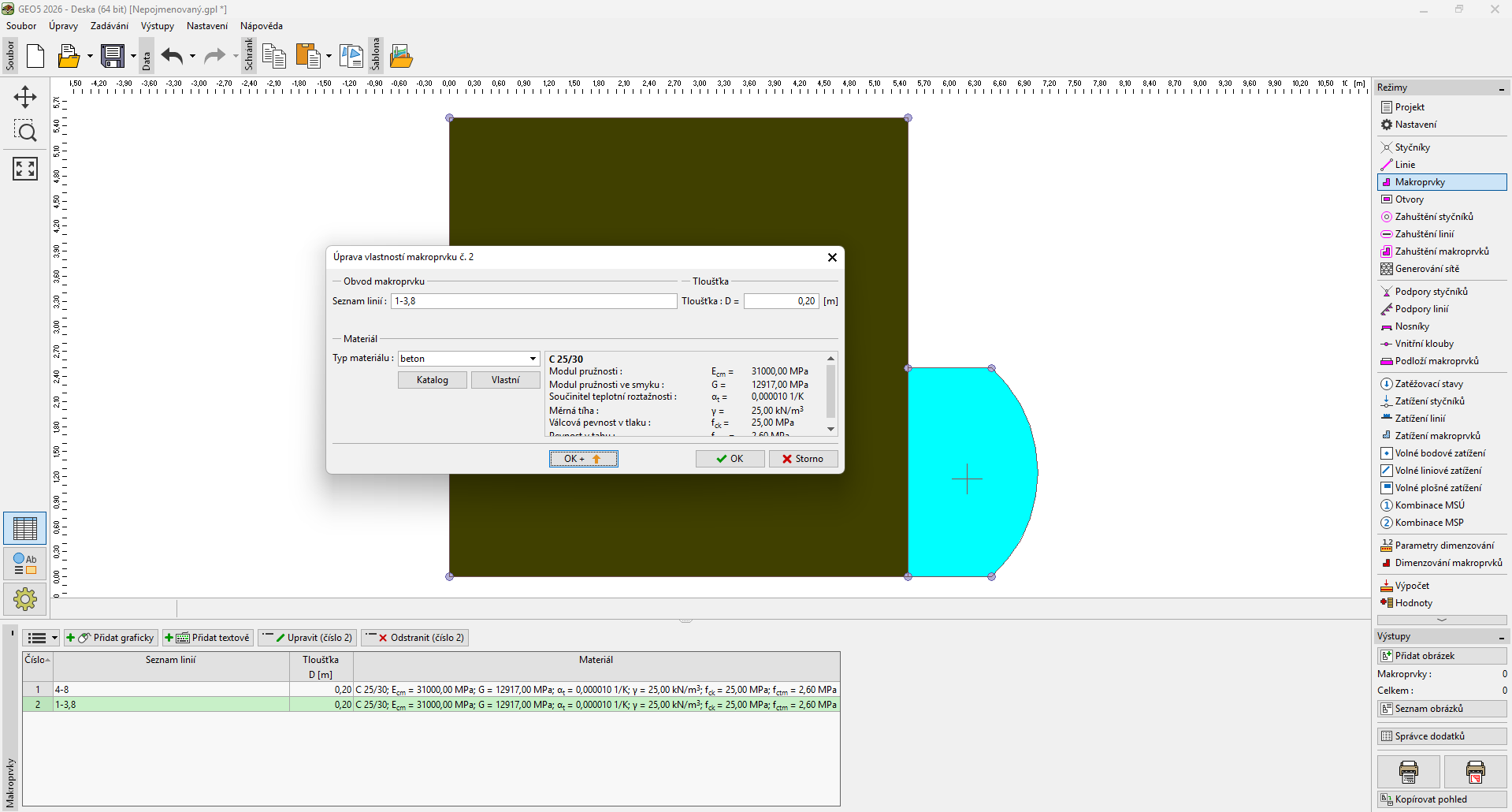This screenshot has width=1512, height=812.
Task: Click the Katalog button
Action: click(x=432, y=380)
